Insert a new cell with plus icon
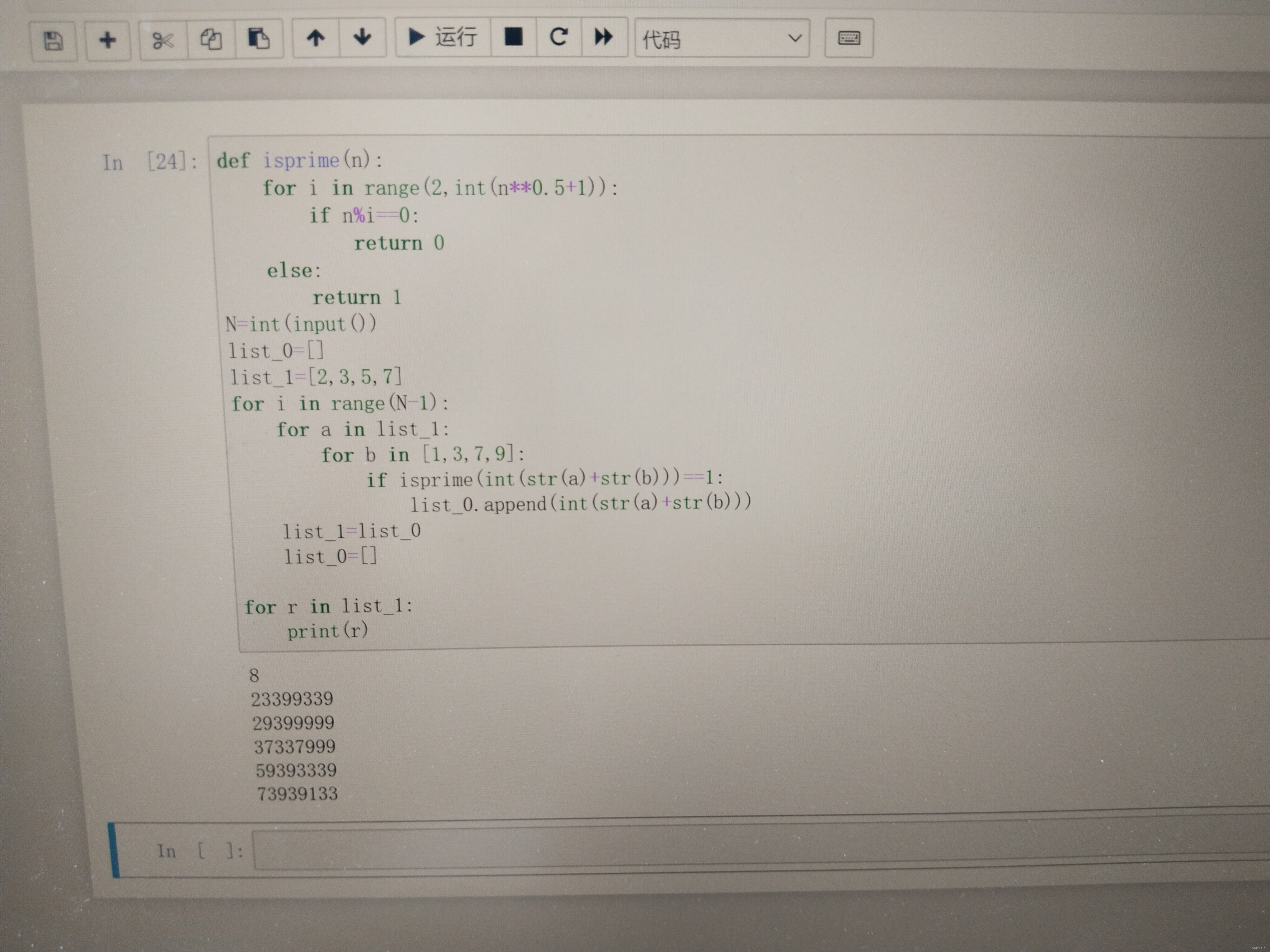This screenshot has width=1270, height=952. [x=107, y=40]
